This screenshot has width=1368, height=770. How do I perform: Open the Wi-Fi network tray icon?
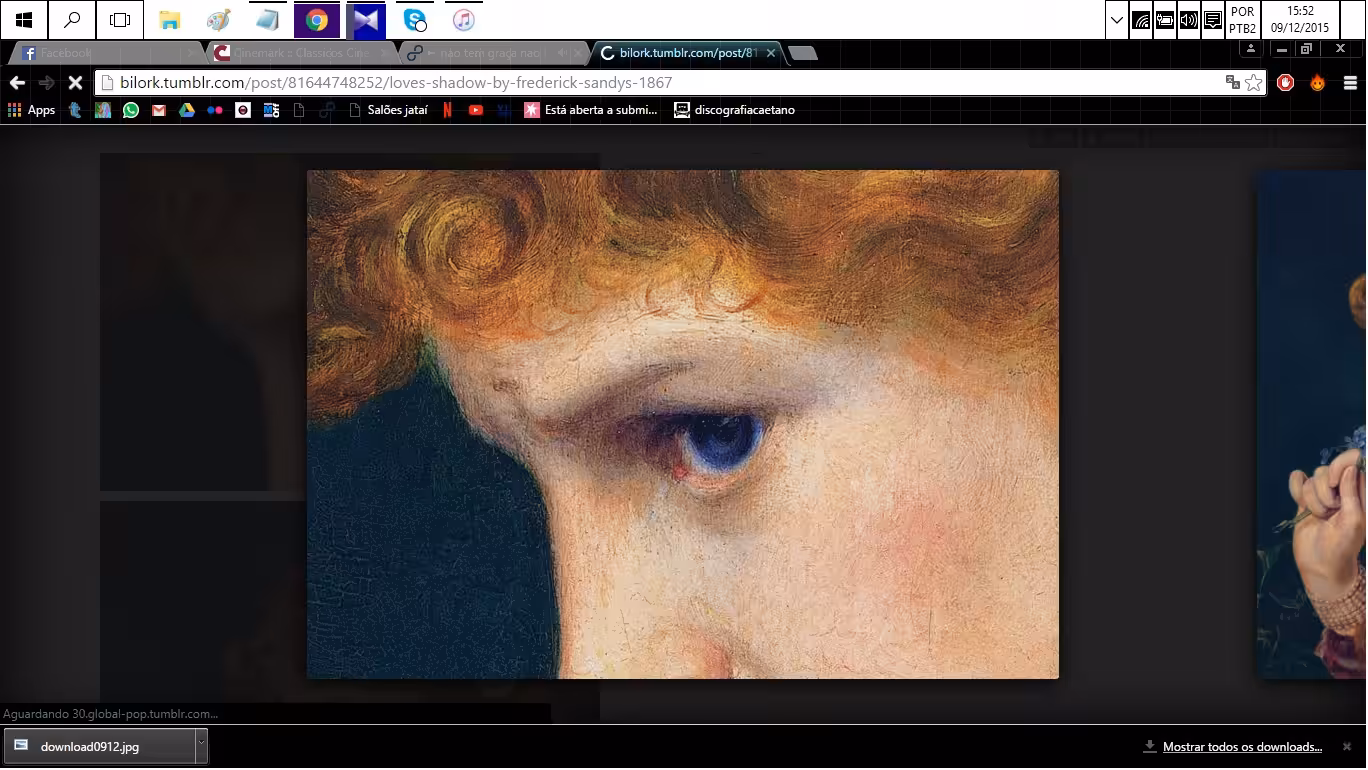pyautogui.click(x=1142, y=20)
